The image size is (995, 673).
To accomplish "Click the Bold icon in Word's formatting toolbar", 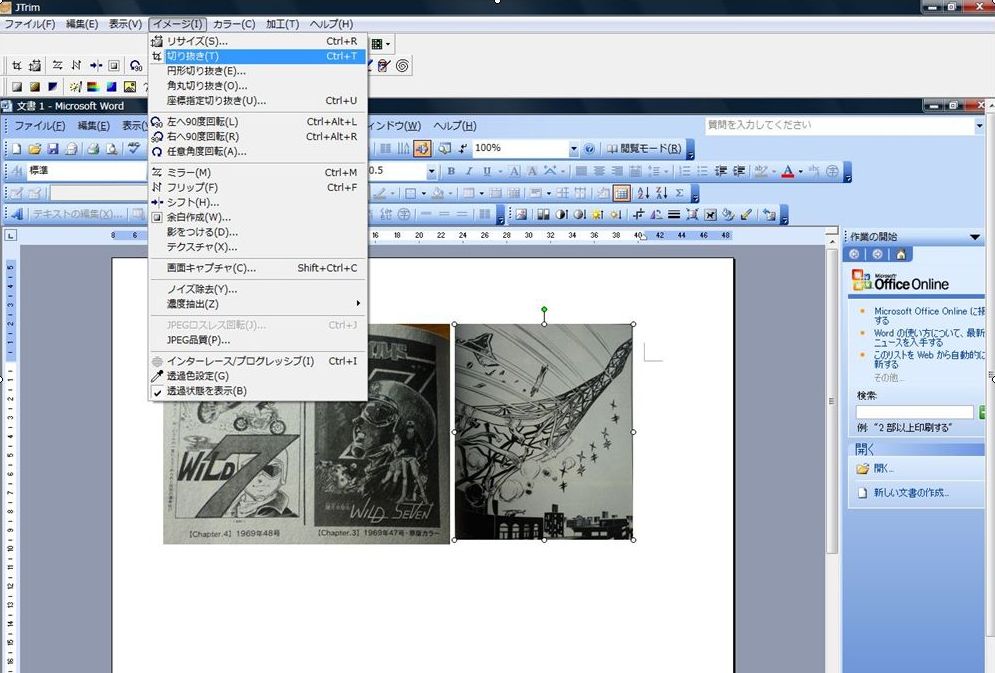I will click(452, 171).
